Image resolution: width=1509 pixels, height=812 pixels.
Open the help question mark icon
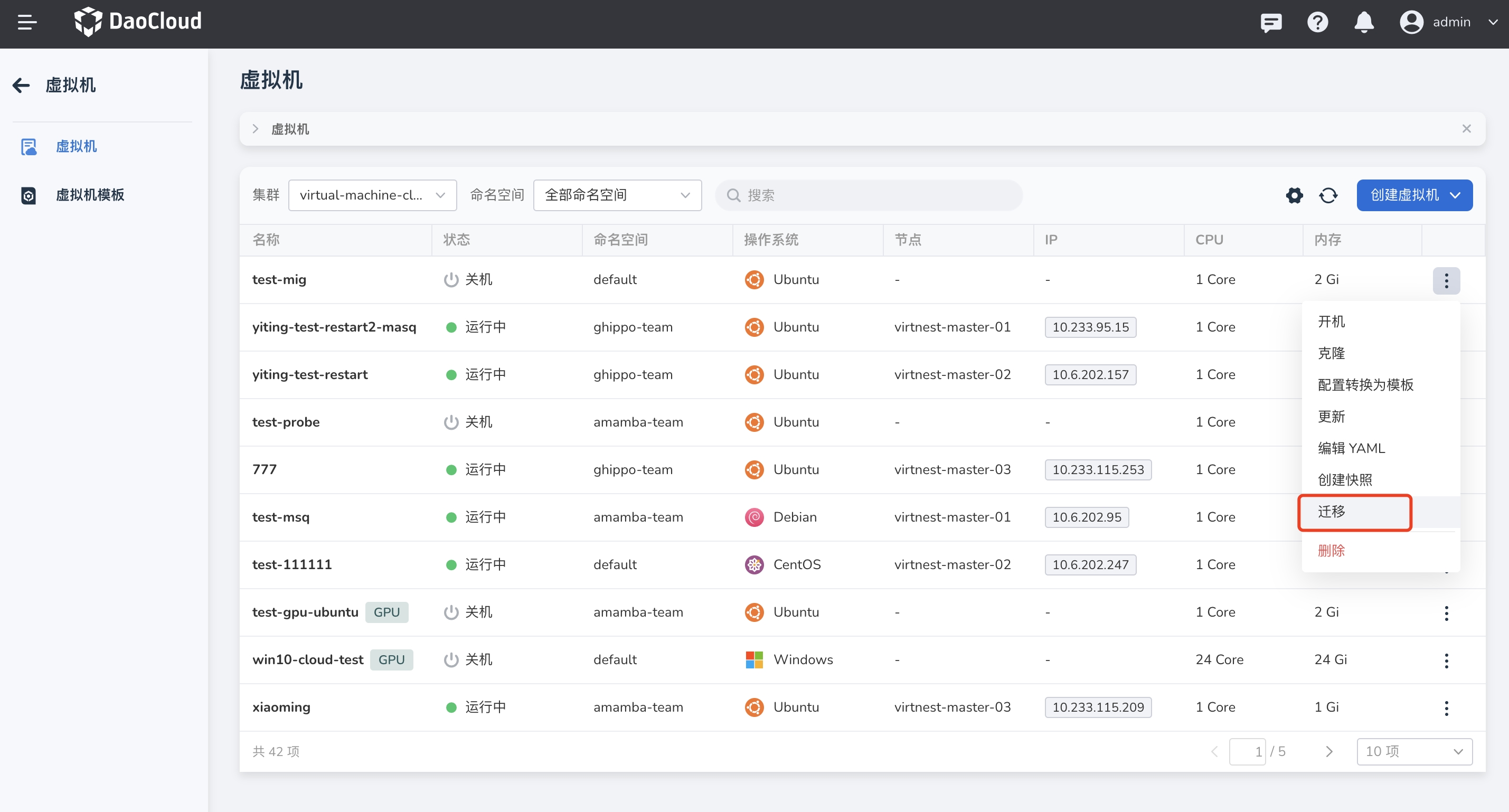[x=1317, y=22]
